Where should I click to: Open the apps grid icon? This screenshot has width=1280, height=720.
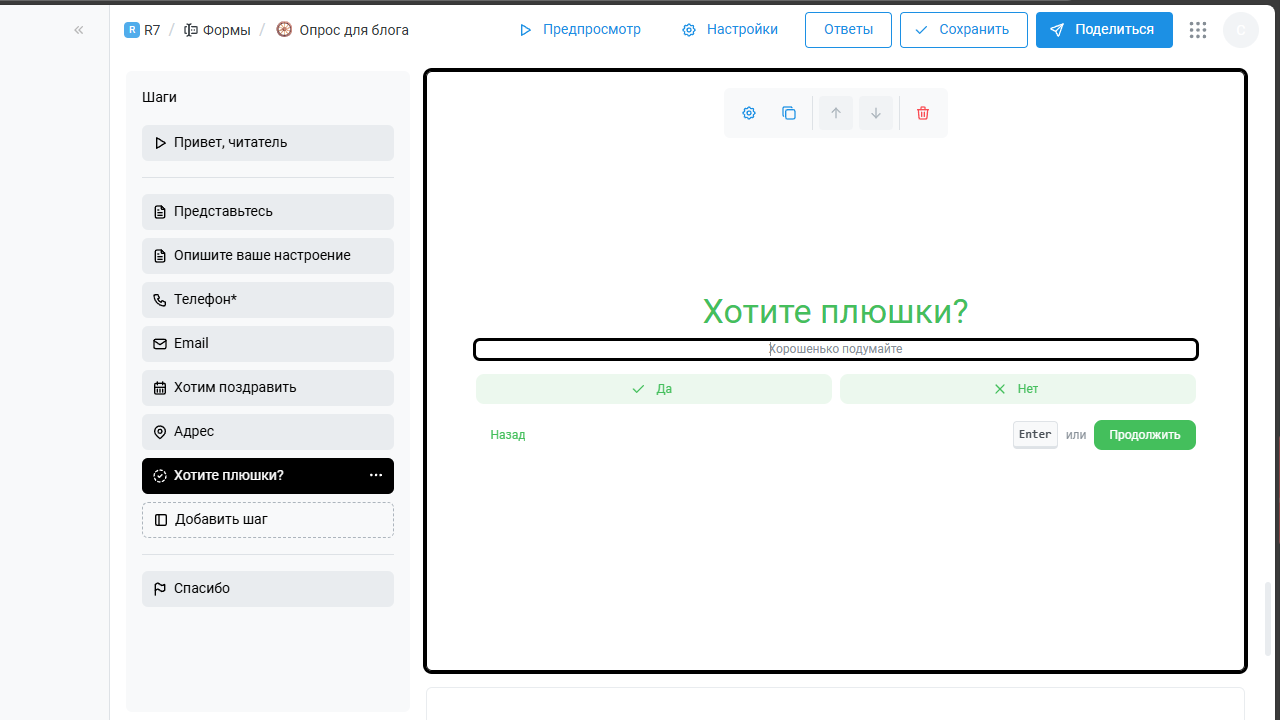point(1198,30)
